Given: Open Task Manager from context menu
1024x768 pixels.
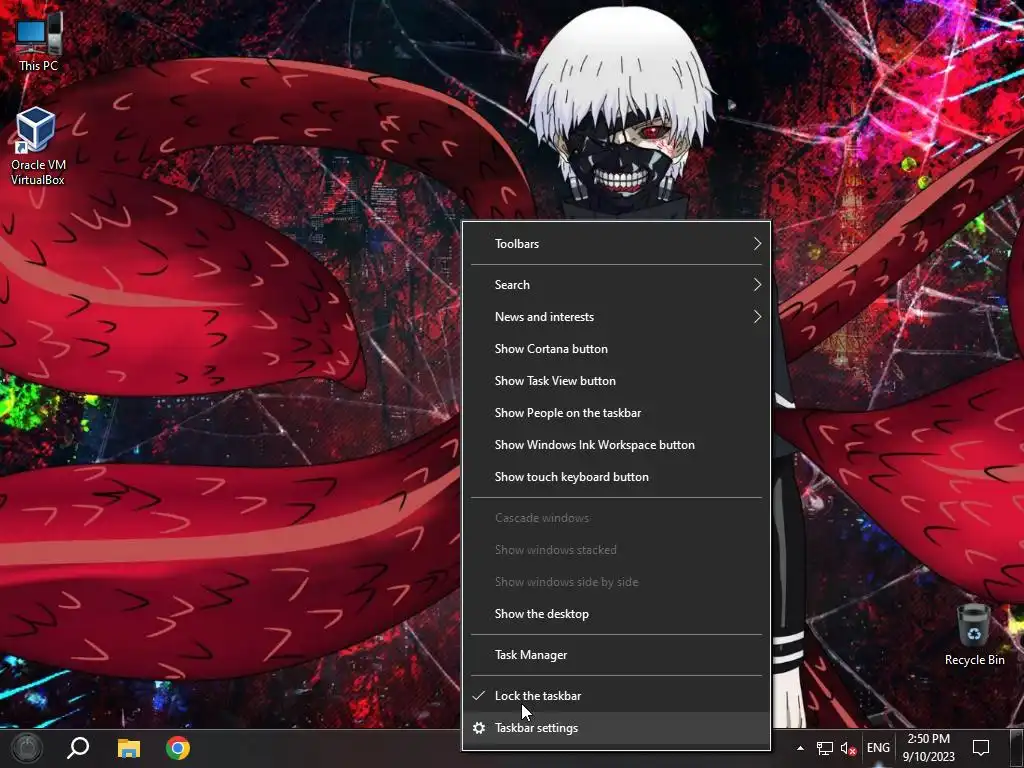Looking at the screenshot, I should tap(616, 655).
